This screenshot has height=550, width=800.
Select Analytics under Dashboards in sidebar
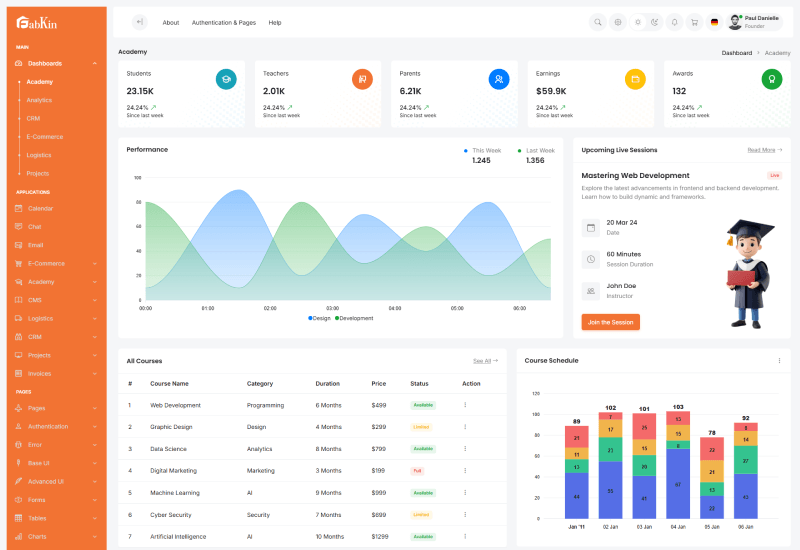pos(39,100)
